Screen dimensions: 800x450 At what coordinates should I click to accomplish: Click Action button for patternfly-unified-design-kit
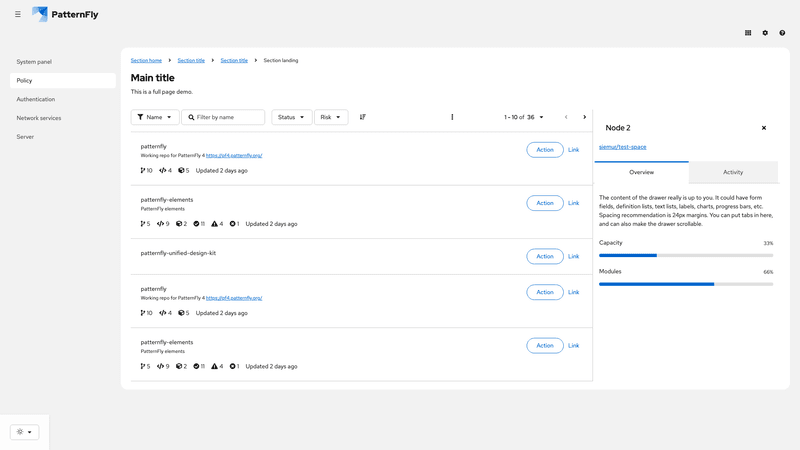tap(545, 256)
